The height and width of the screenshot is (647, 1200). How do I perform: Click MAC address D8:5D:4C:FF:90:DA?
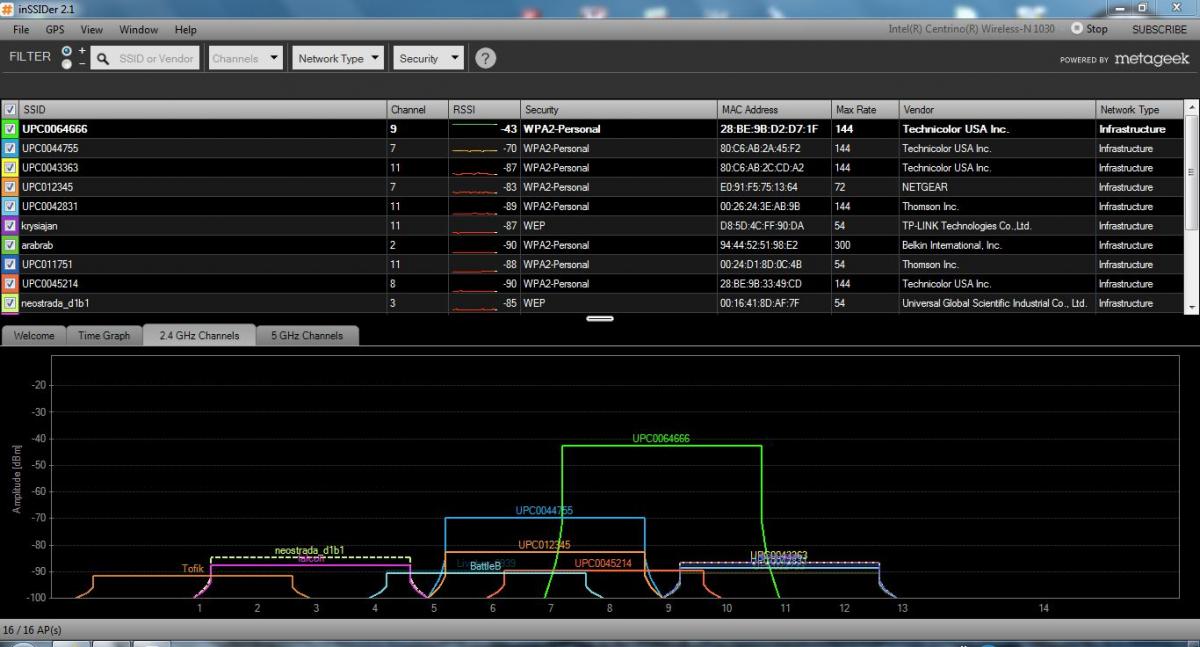coord(761,226)
